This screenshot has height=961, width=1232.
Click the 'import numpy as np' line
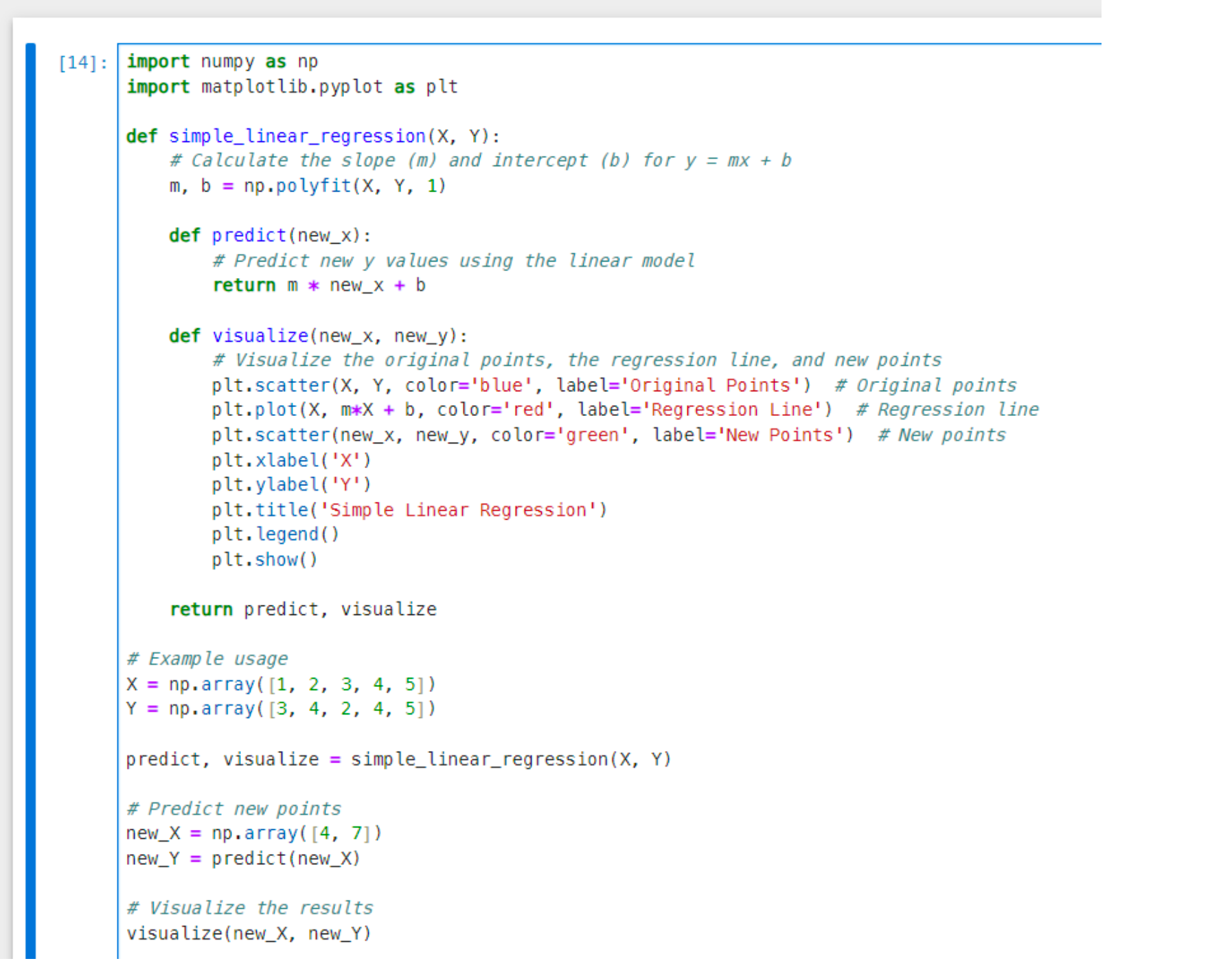(x=222, y=62)
